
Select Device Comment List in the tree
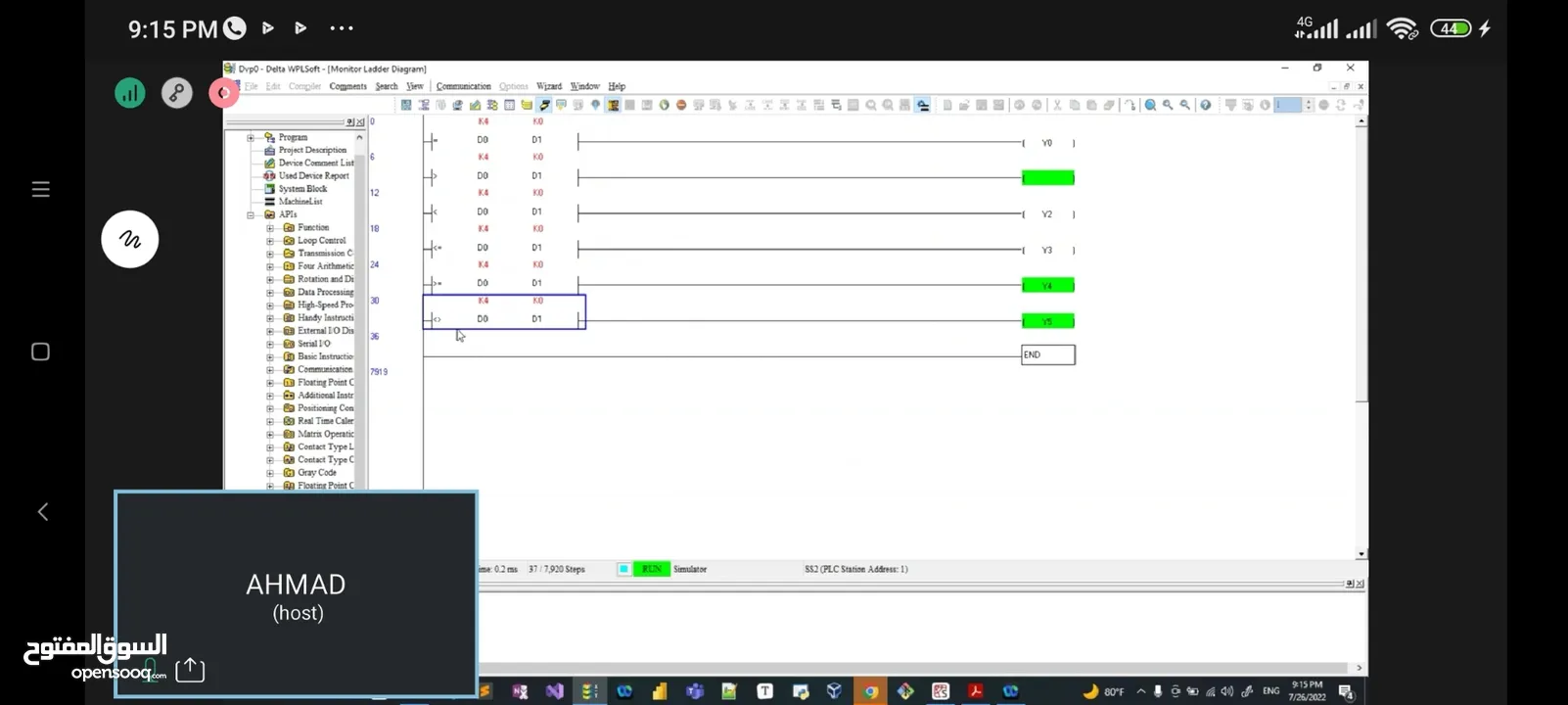pos(316,163)
